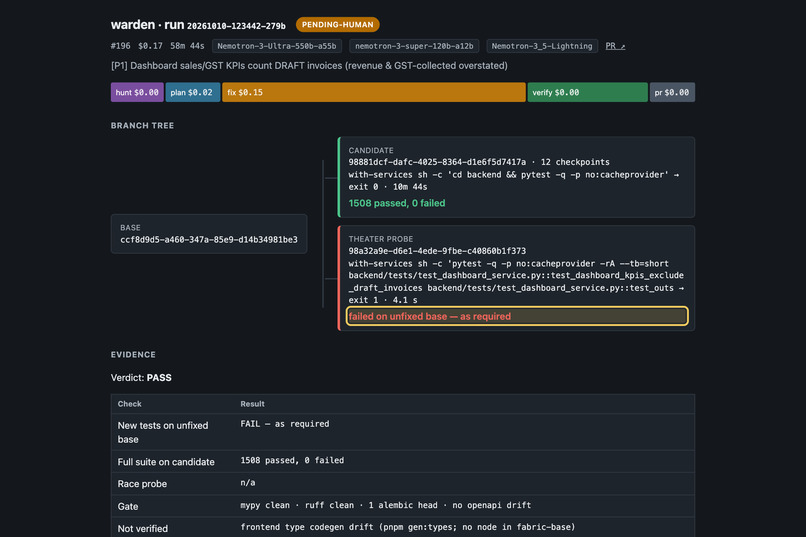Screen dimensions: 806x537
Task: Click the candidate ID 98881dcf-dafc-4025-8364-d1e6f5d7417a
Action: [x=437, y=162]
